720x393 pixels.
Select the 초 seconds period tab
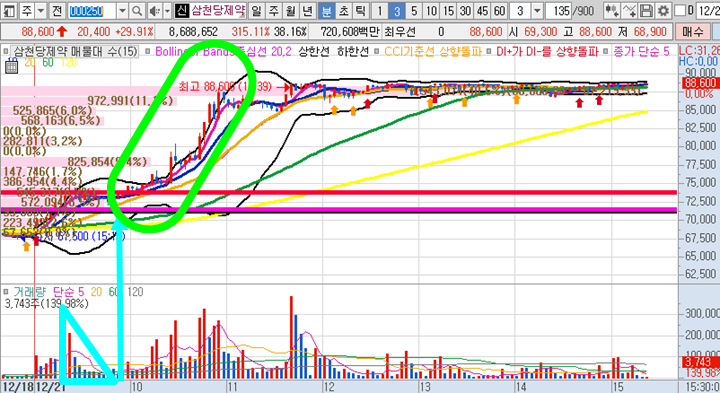pos(343,10)
